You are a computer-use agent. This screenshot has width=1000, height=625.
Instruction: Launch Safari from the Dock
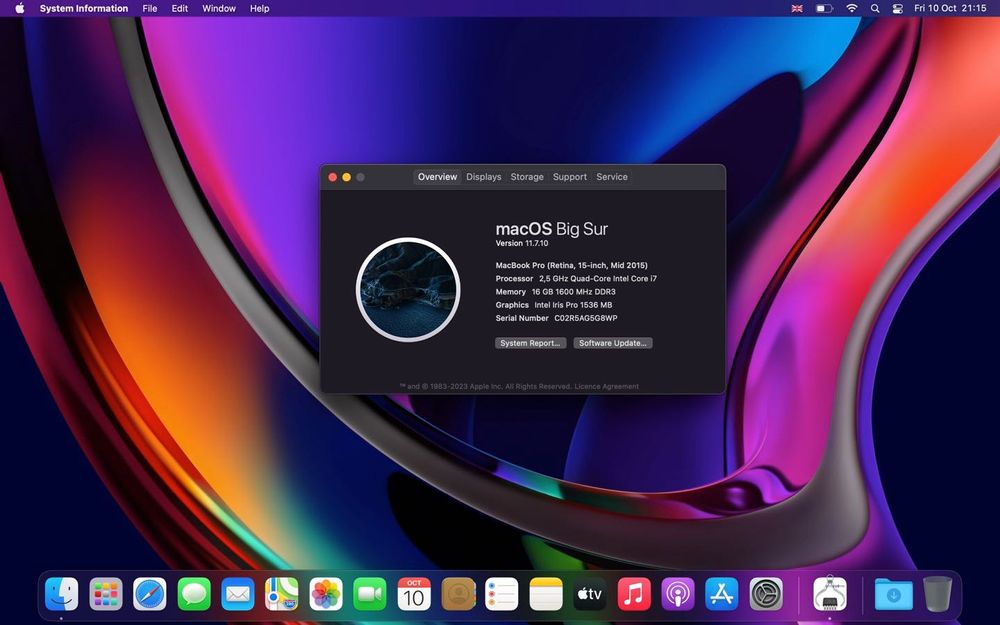click(150, 594)
